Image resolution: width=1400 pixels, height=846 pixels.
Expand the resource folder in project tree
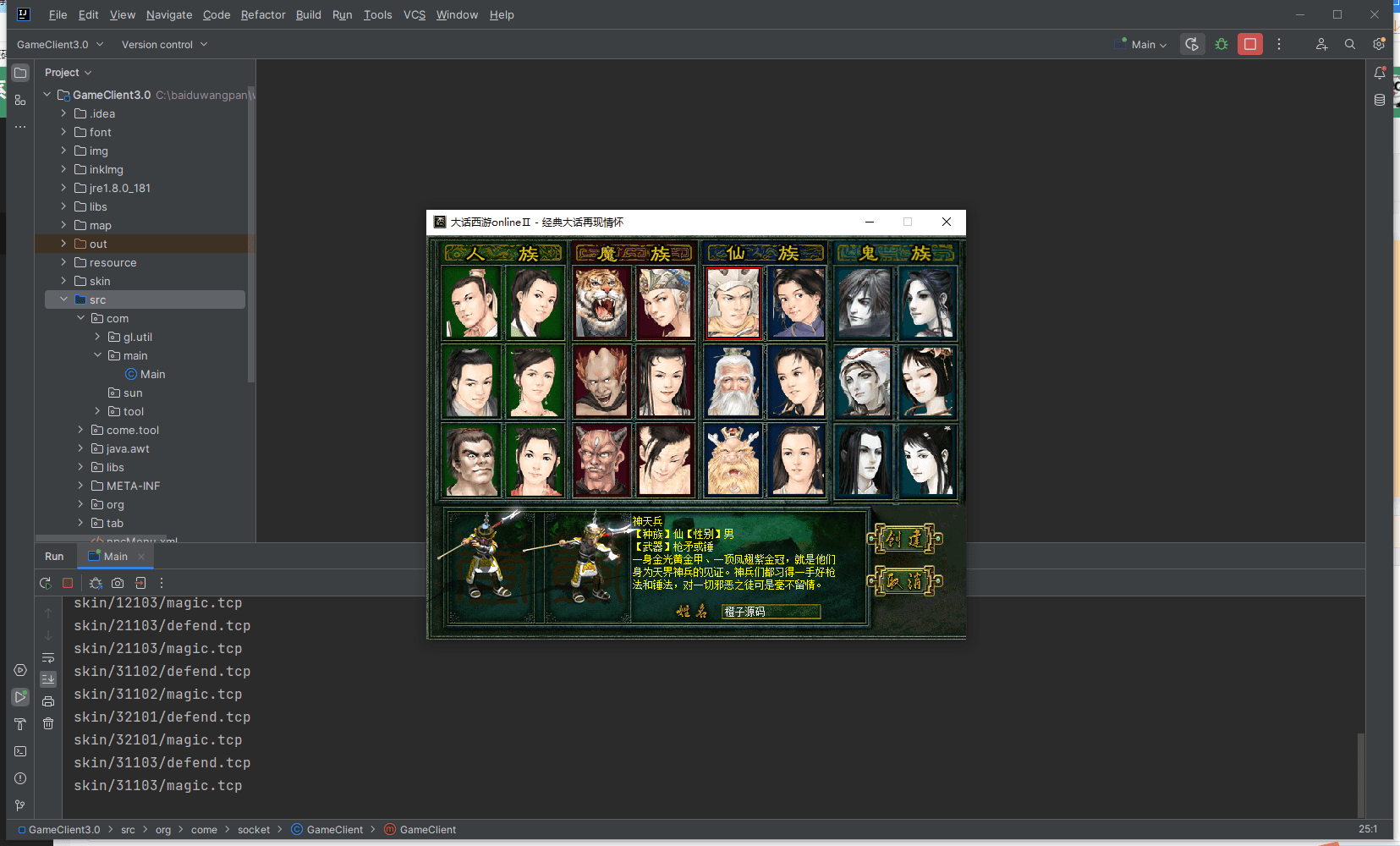click(63, 262)
